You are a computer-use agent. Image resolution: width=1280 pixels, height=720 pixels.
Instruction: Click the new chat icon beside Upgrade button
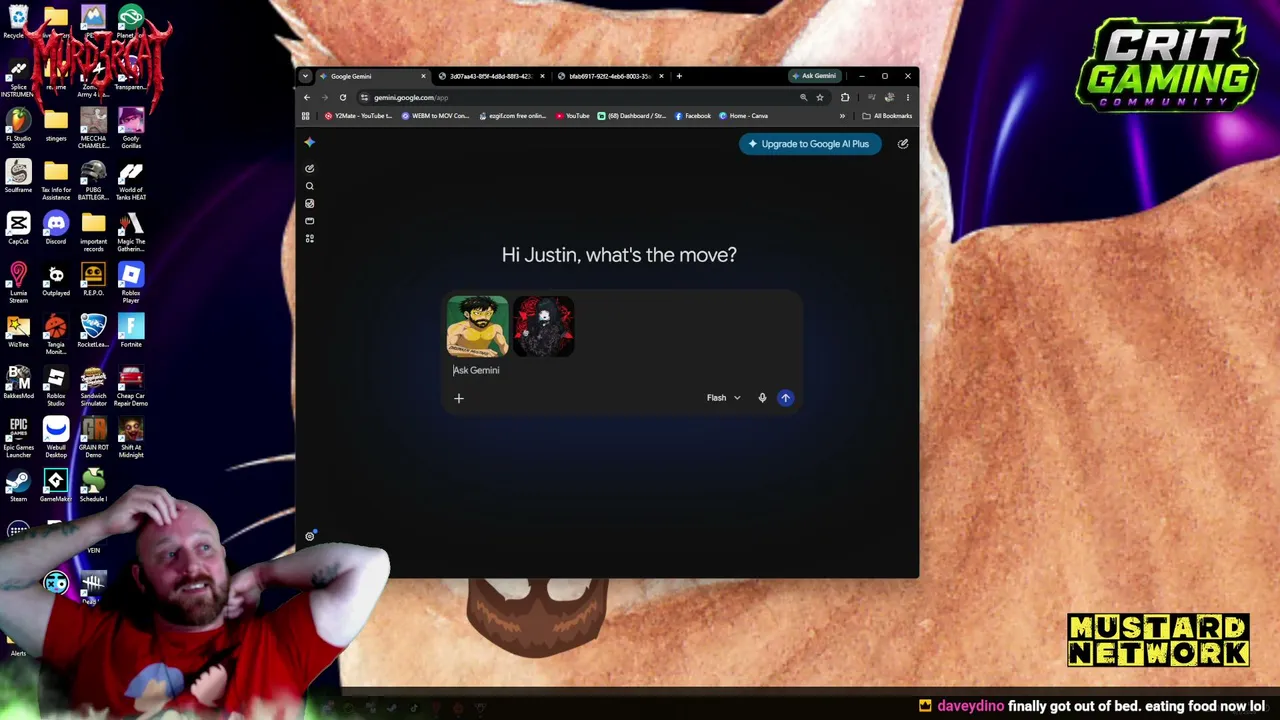pos(903,144)
